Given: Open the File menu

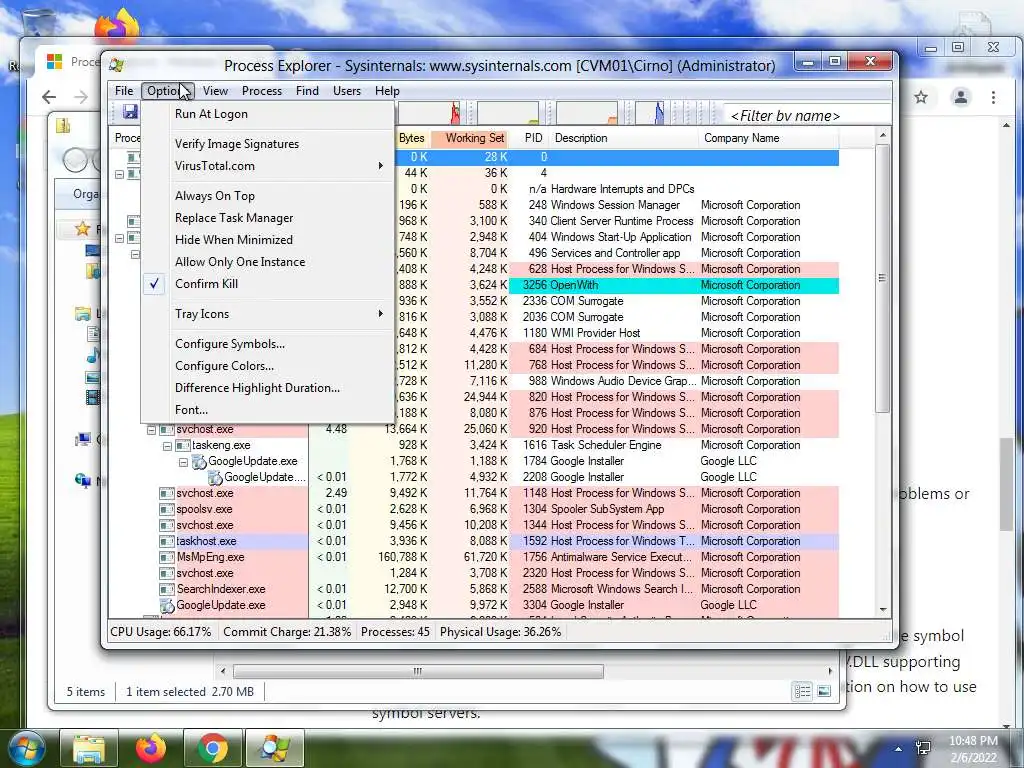Looking at the screenshot, I should click(x=124, y=91).
